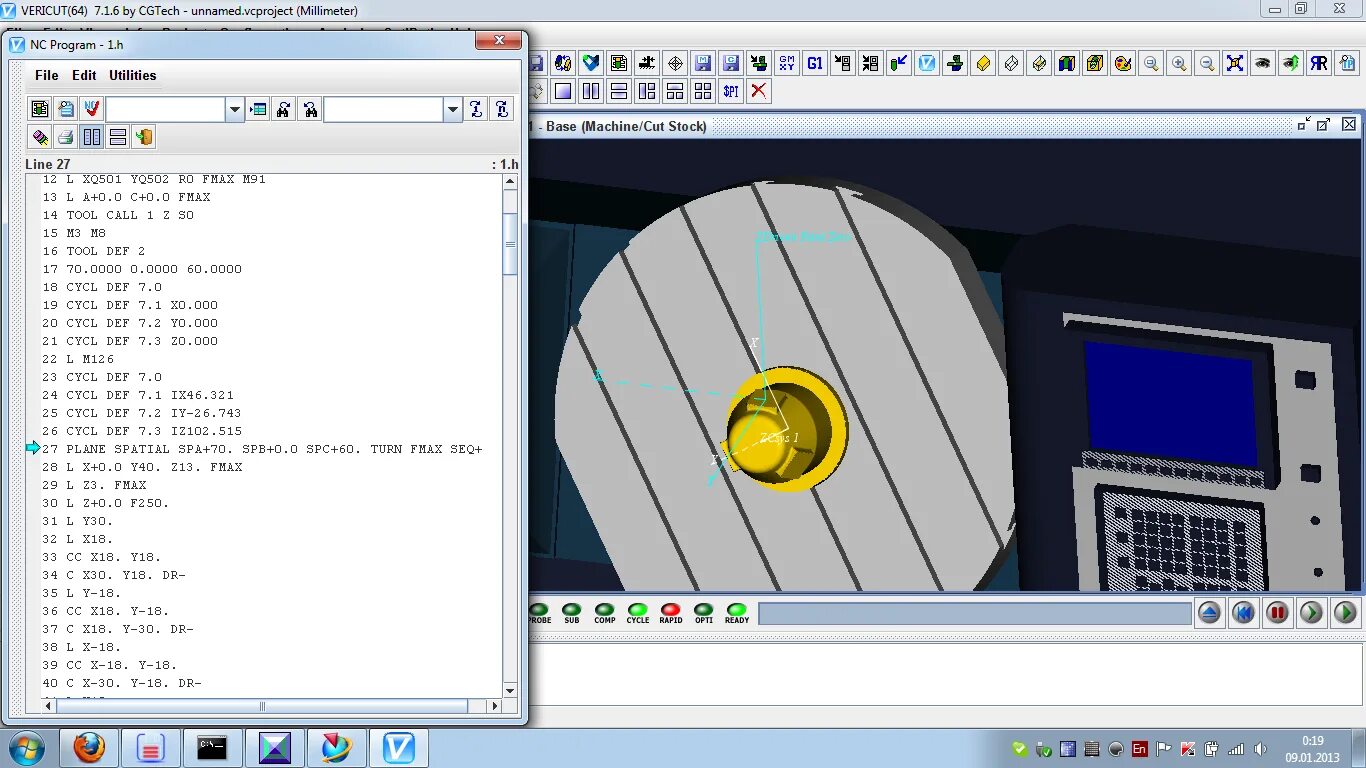This screenshot has width=1366, height=768.
Task: Click the play to end button
Action: (1345, 613)
